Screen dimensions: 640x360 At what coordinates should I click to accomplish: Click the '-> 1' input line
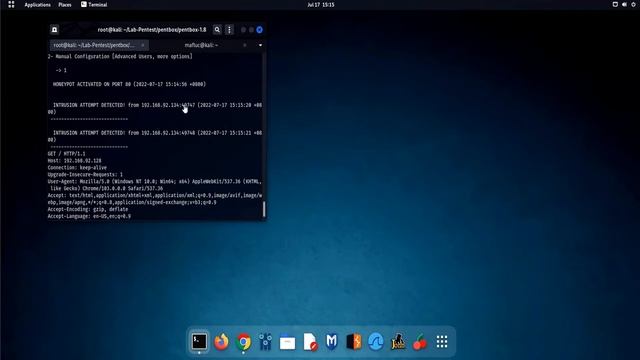coord(61,70)
